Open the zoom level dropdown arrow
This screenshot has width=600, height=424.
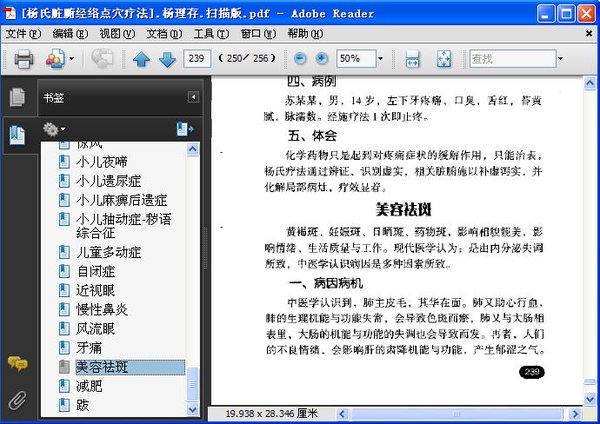pos(380,59)
